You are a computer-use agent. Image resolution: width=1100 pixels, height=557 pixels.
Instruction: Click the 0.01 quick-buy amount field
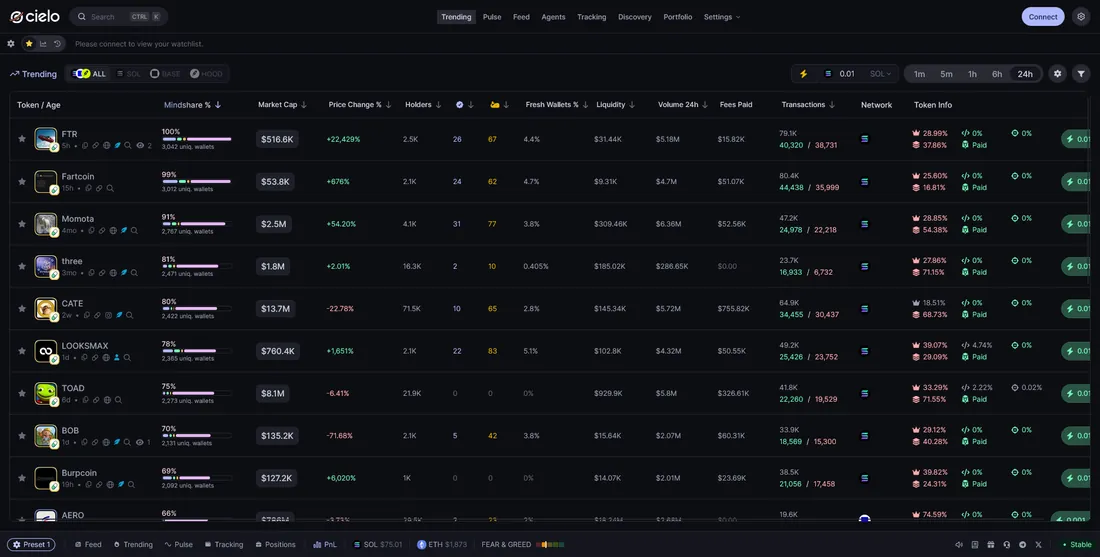(x=847, y=74)
